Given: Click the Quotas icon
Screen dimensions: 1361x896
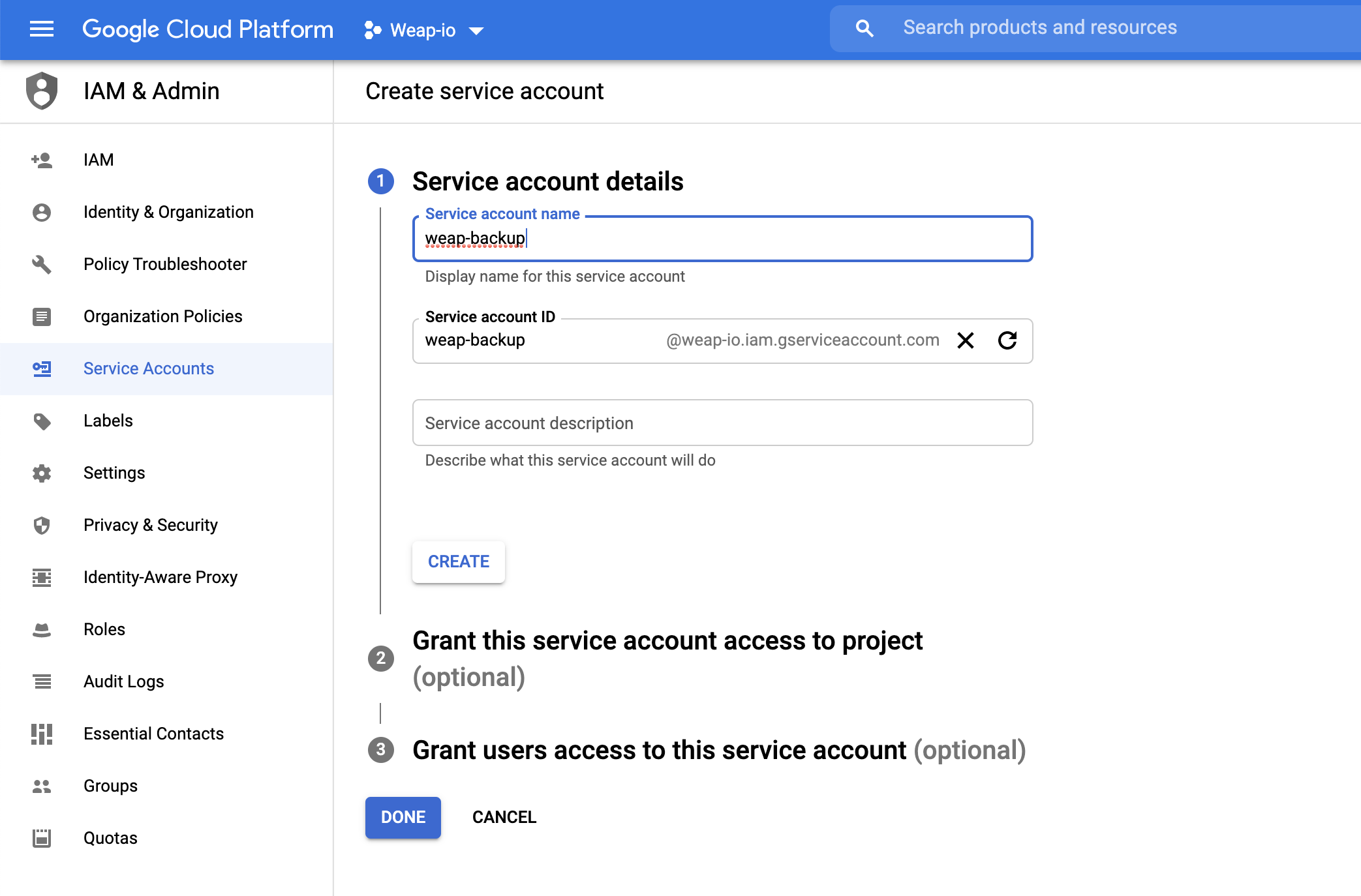Looking at the screenshot, I should click(42, 838).
